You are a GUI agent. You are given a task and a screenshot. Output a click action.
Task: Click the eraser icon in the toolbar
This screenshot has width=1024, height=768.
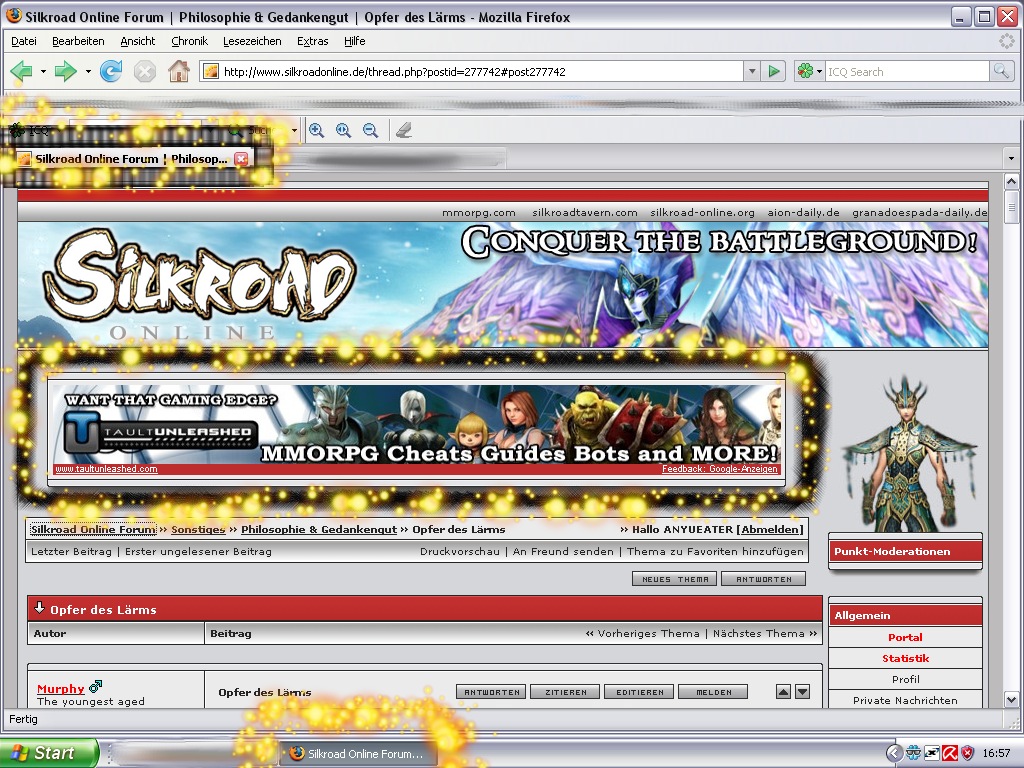(x=403, y=130)
